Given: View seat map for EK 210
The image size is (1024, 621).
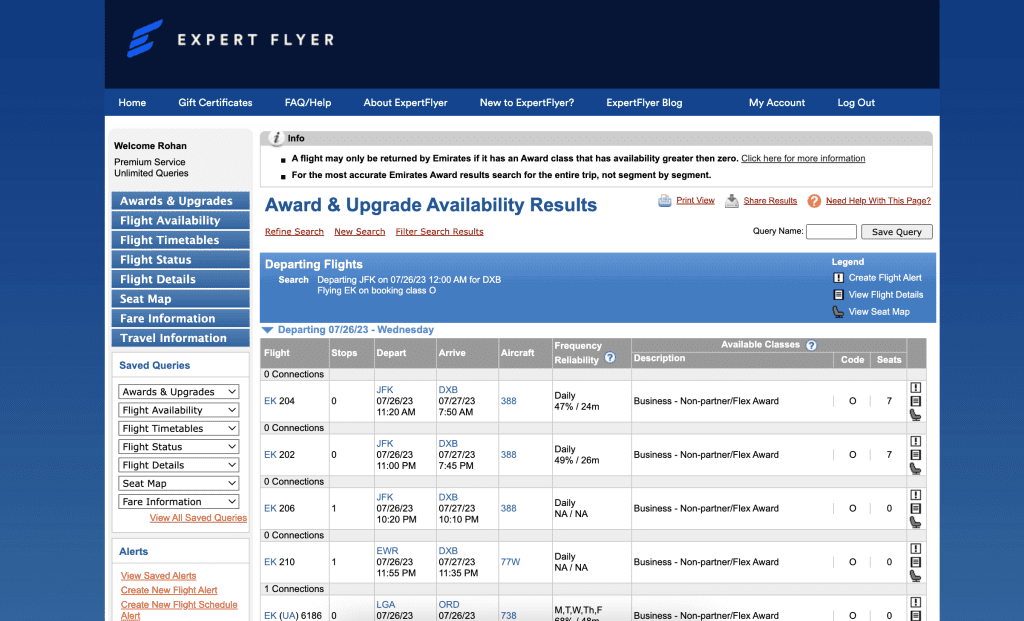Looking at the screenshot, I should pos(916,575).
